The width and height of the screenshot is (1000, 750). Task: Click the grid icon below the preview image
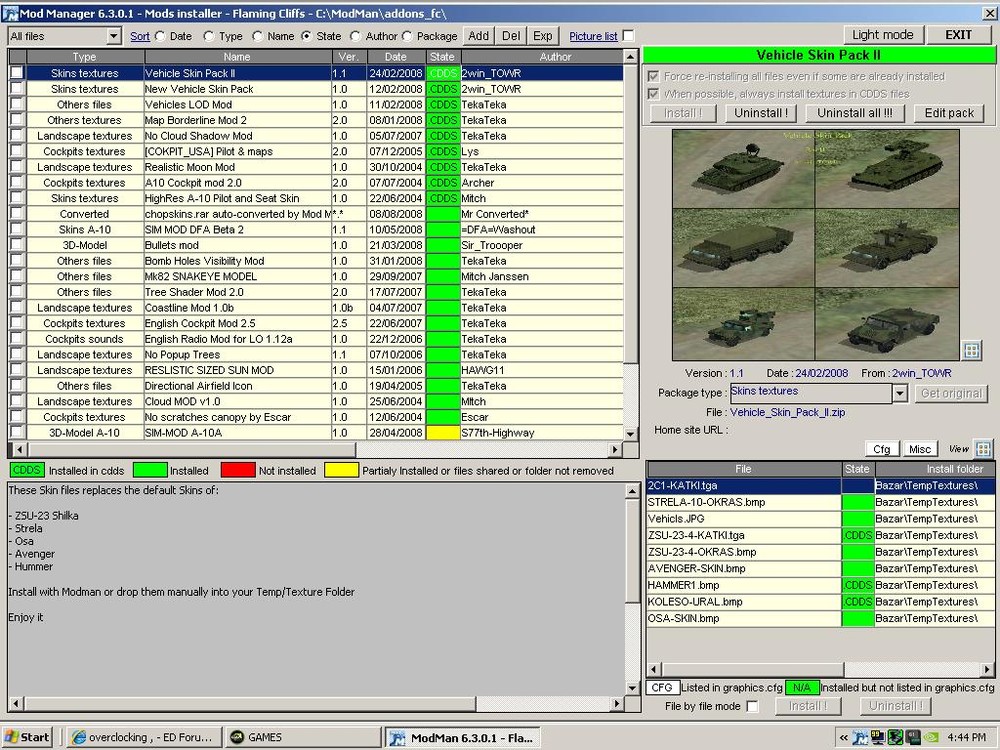971,350
